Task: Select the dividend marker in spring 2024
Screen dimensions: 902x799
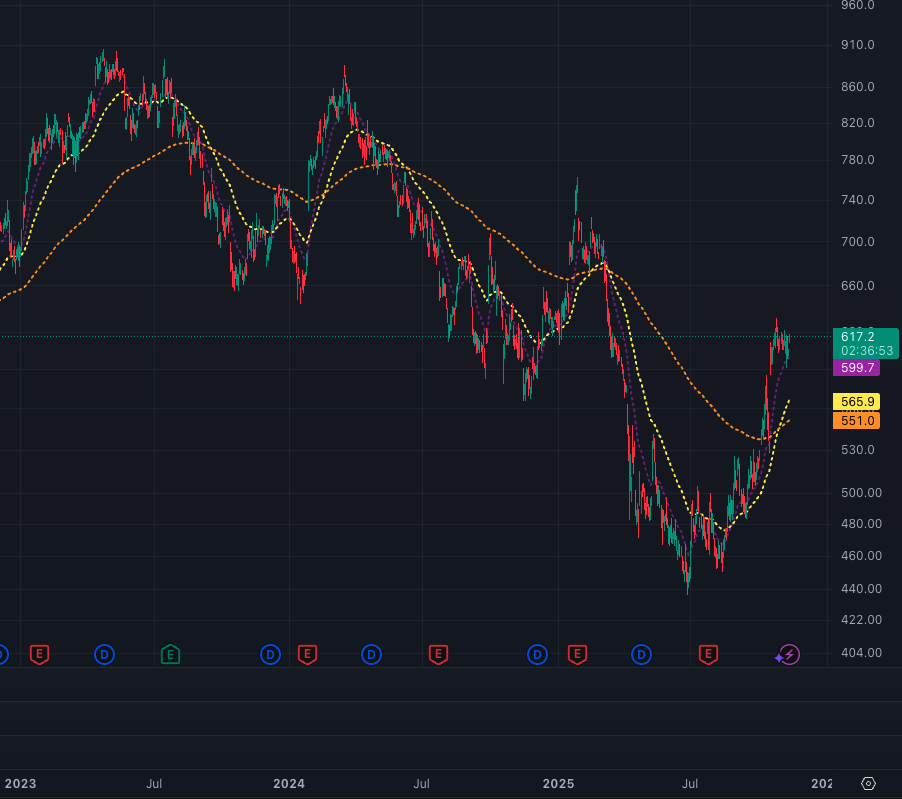Action: click(x=372, y=655)
